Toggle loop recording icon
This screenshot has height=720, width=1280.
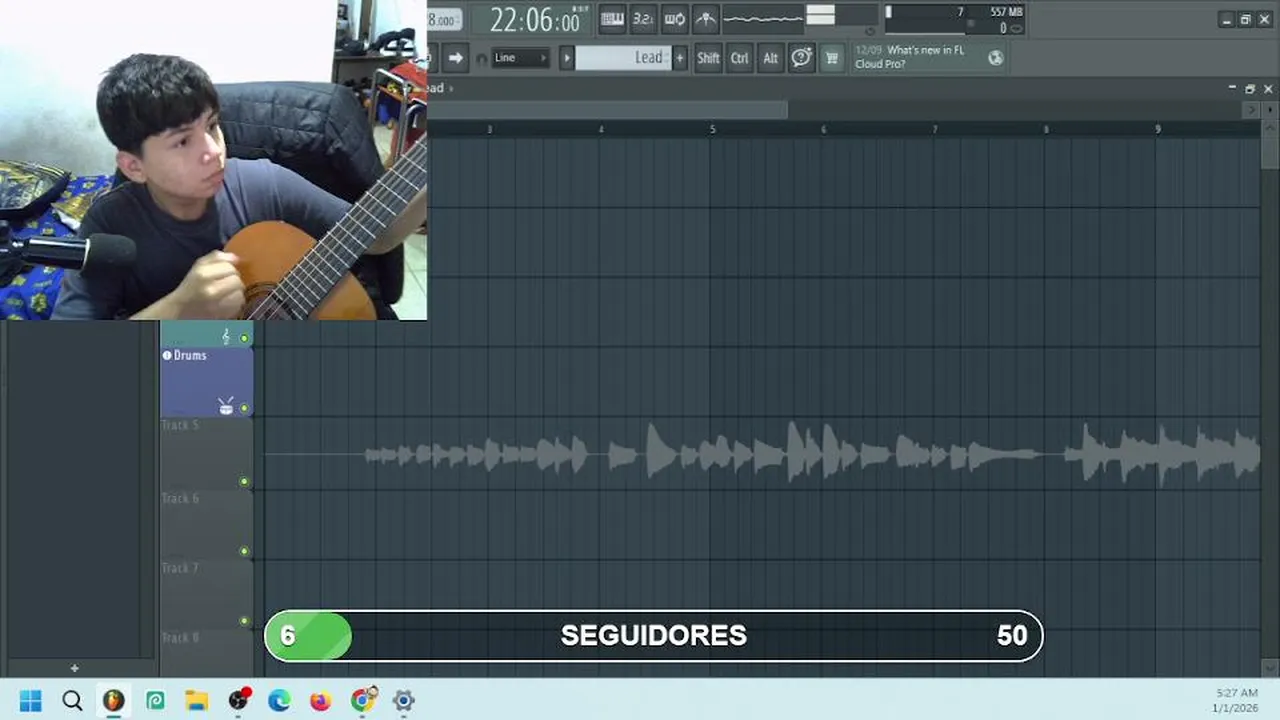[675, 19]
